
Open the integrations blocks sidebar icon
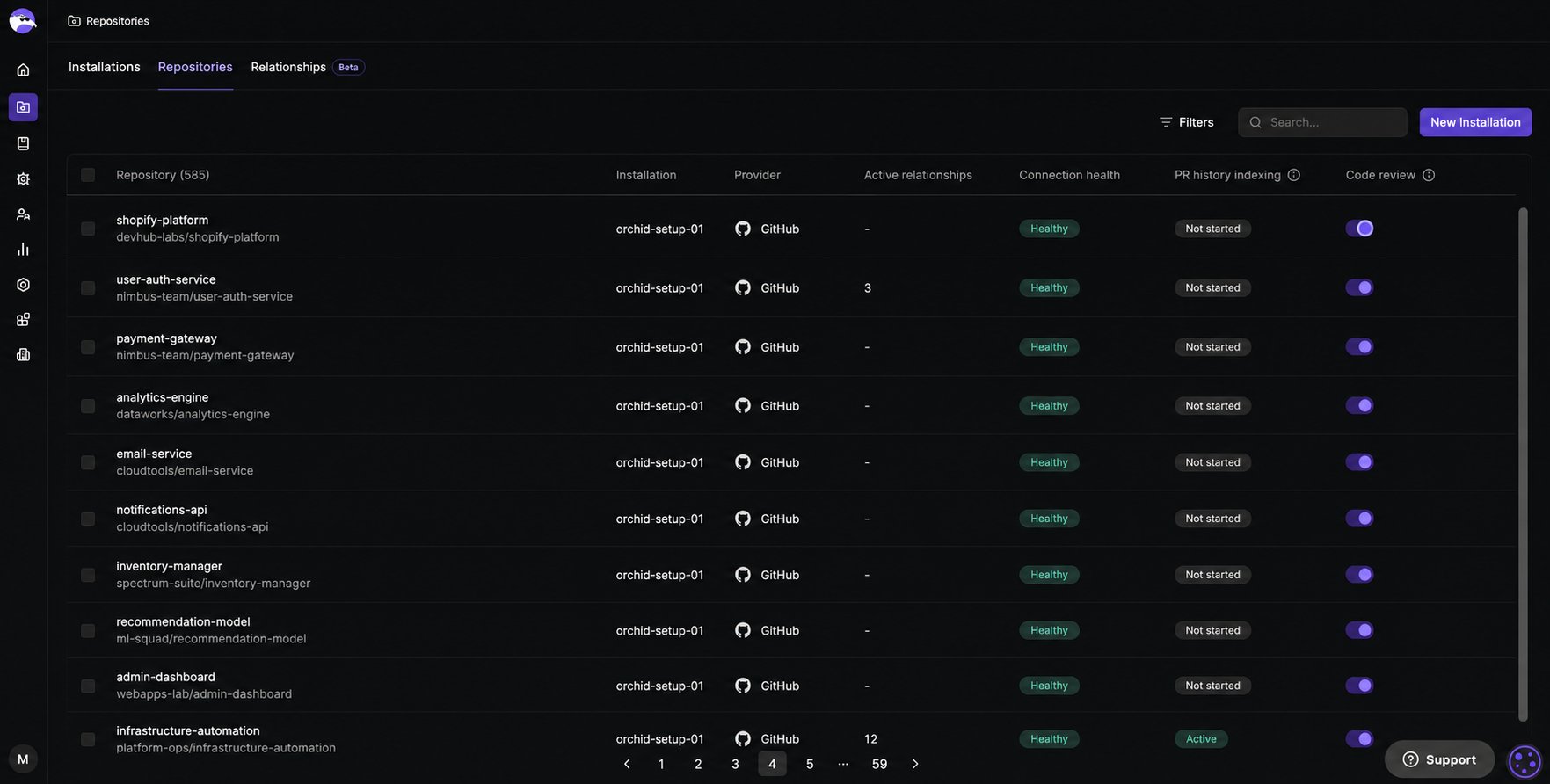click(x=23, y=320)
